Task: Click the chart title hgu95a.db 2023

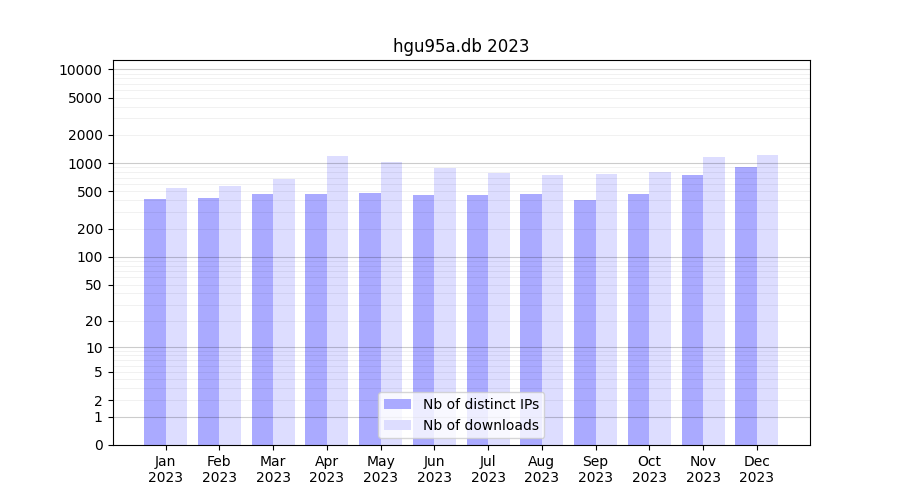Action: pyautogui.click(x=461, y=46)
